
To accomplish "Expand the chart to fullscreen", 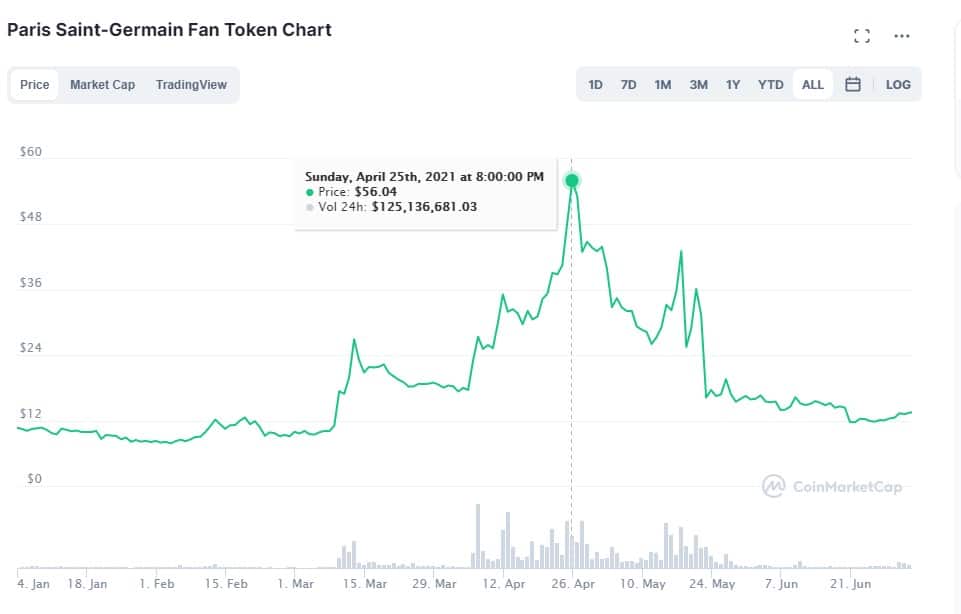I will coord(861,36).
